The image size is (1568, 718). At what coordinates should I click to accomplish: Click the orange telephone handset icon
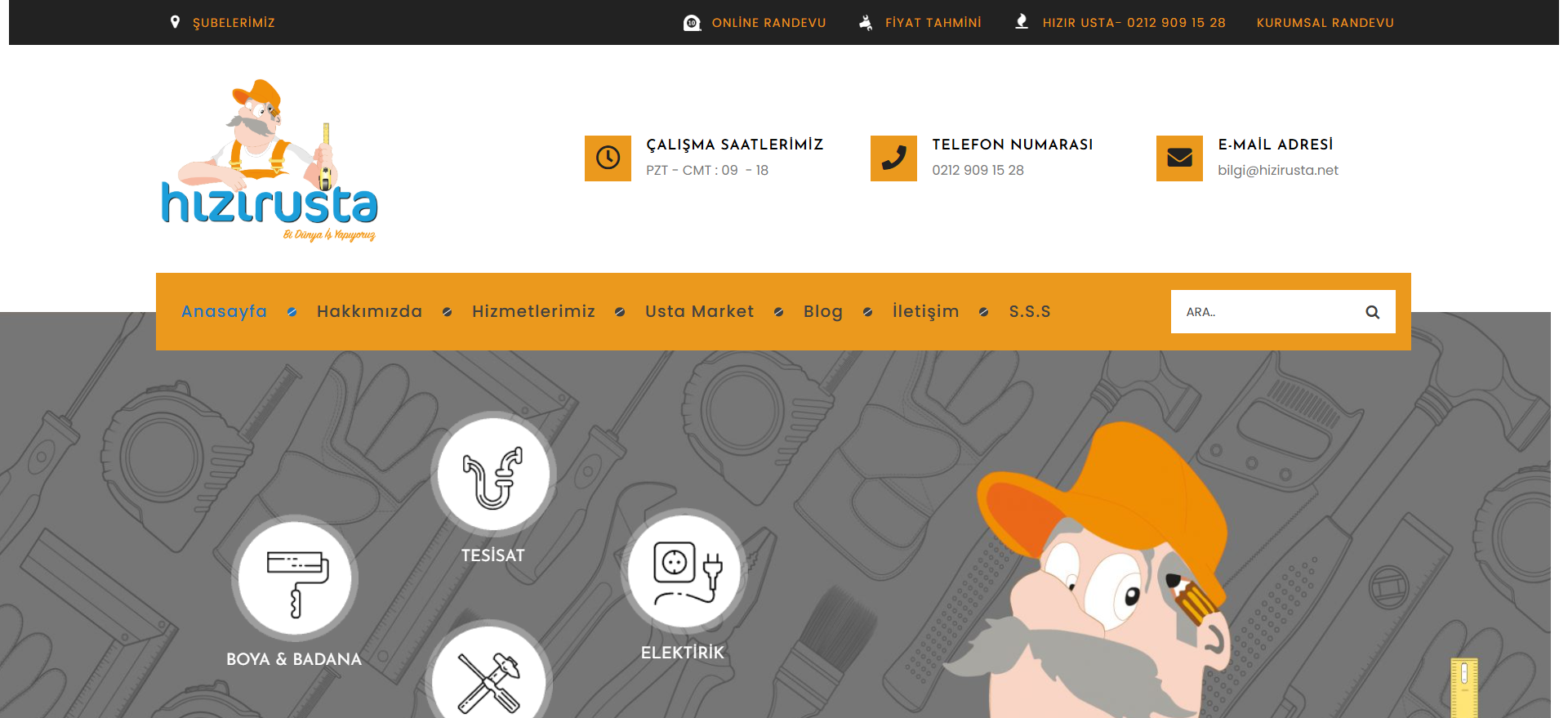[x=893, y=158]
